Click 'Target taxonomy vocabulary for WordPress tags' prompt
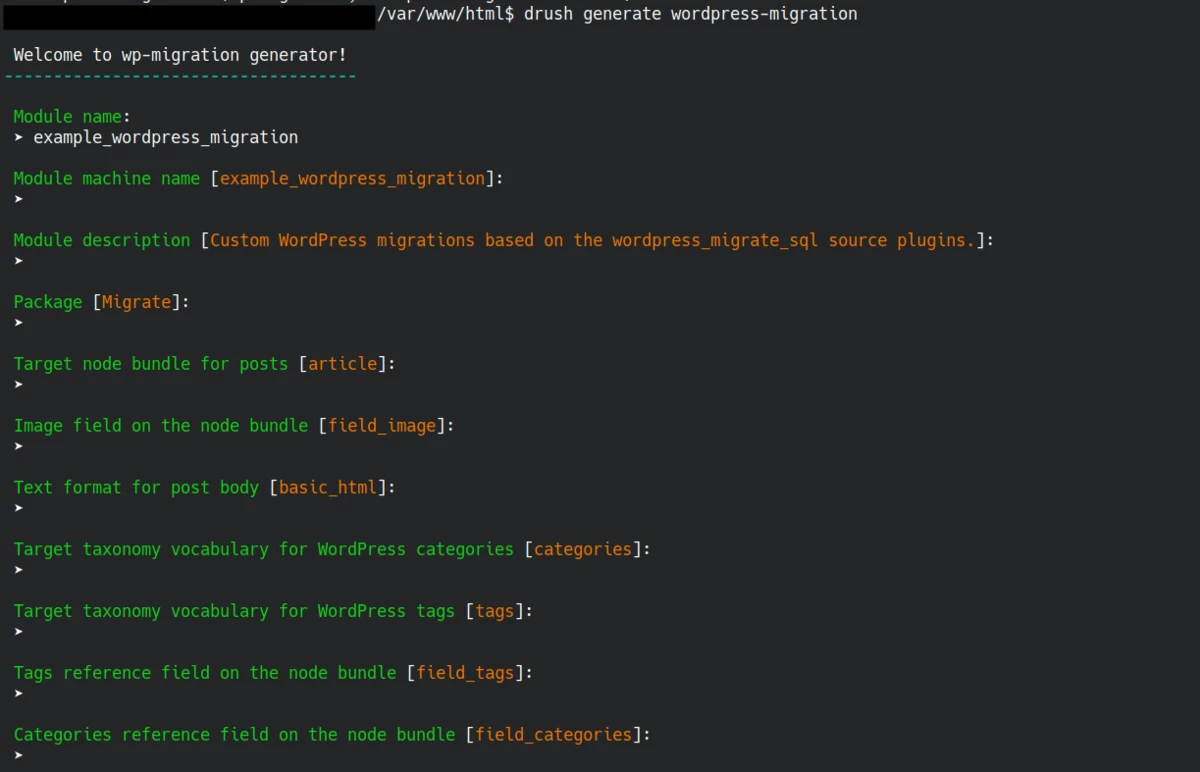1200x772 pixels. (234, 611)
